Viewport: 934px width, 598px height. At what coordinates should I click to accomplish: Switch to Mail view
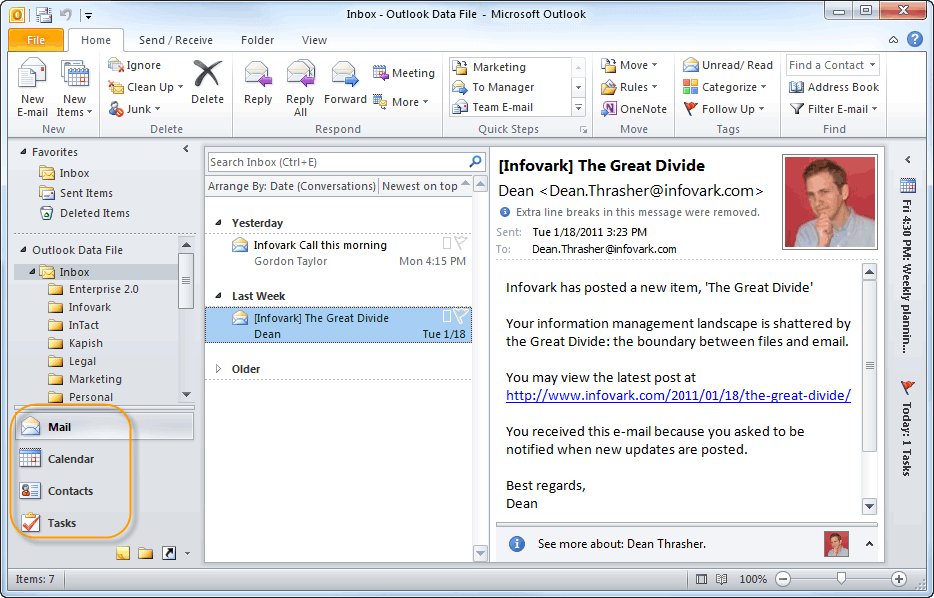pos(104,426)
